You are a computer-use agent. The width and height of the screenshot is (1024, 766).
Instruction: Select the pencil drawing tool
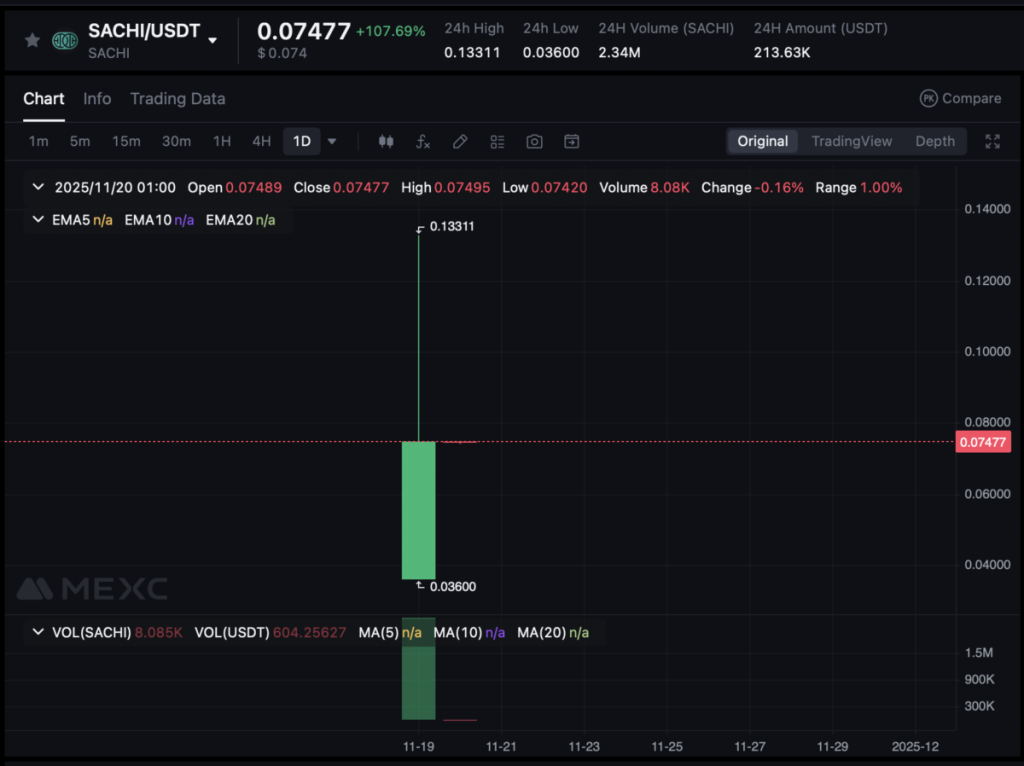[460, 142]
